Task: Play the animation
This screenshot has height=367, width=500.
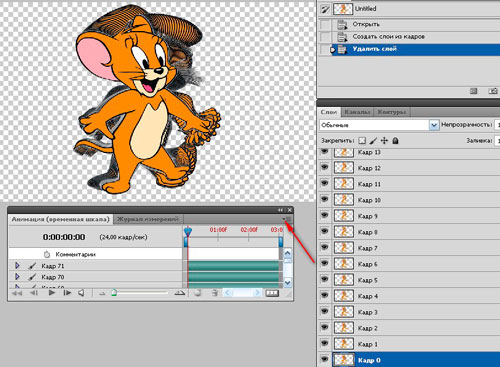Action: tap(51, 293)
